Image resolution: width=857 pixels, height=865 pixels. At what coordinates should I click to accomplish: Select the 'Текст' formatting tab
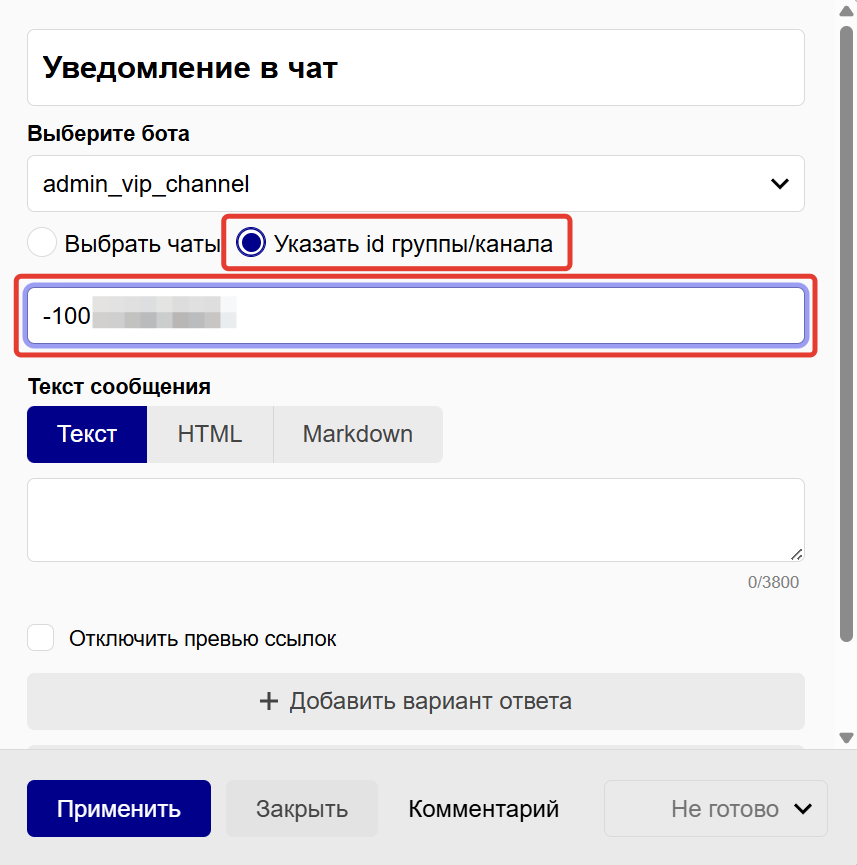87,434
